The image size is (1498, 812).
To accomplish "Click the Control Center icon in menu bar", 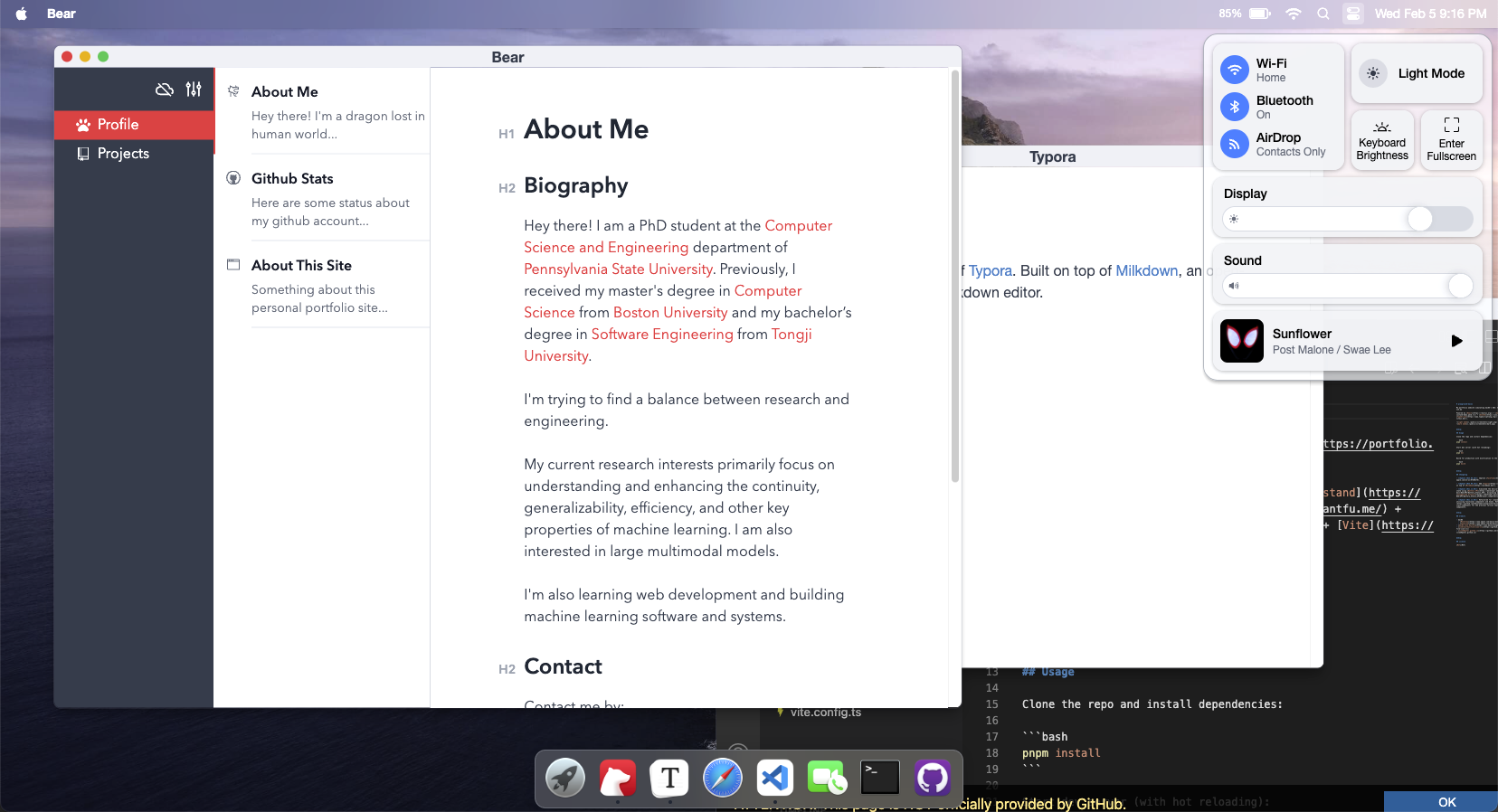I will 1353,14.
